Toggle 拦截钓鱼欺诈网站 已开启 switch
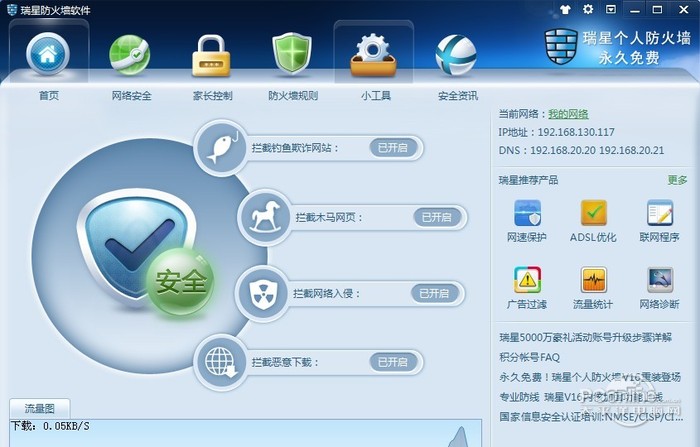This screenshot has width=700, height=447. pos(393,147)
